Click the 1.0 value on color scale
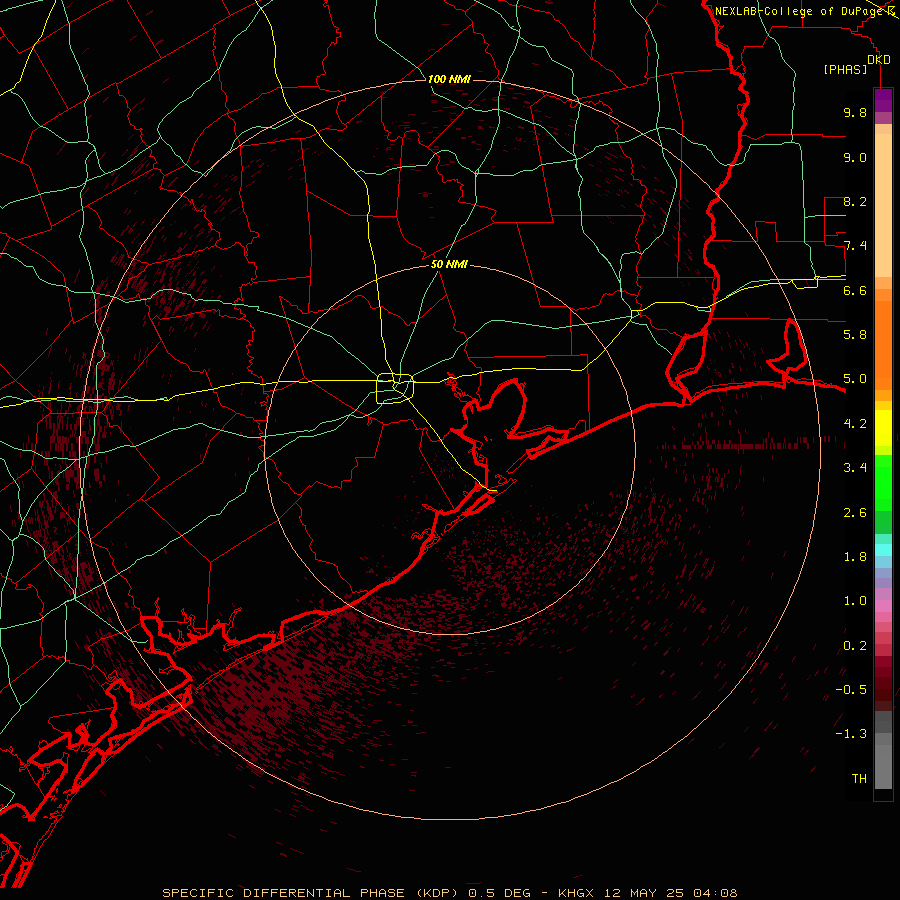900x900 pixels. point(855,601)
